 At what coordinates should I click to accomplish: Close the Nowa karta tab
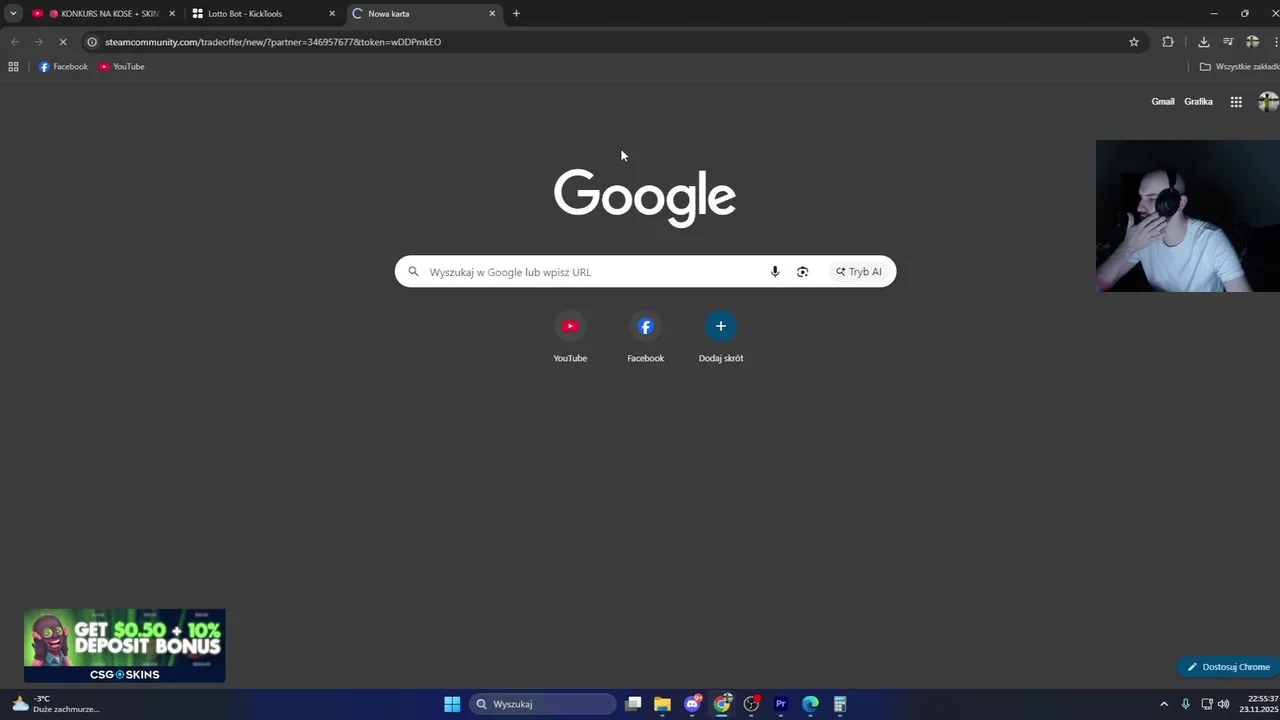(492, 14)
